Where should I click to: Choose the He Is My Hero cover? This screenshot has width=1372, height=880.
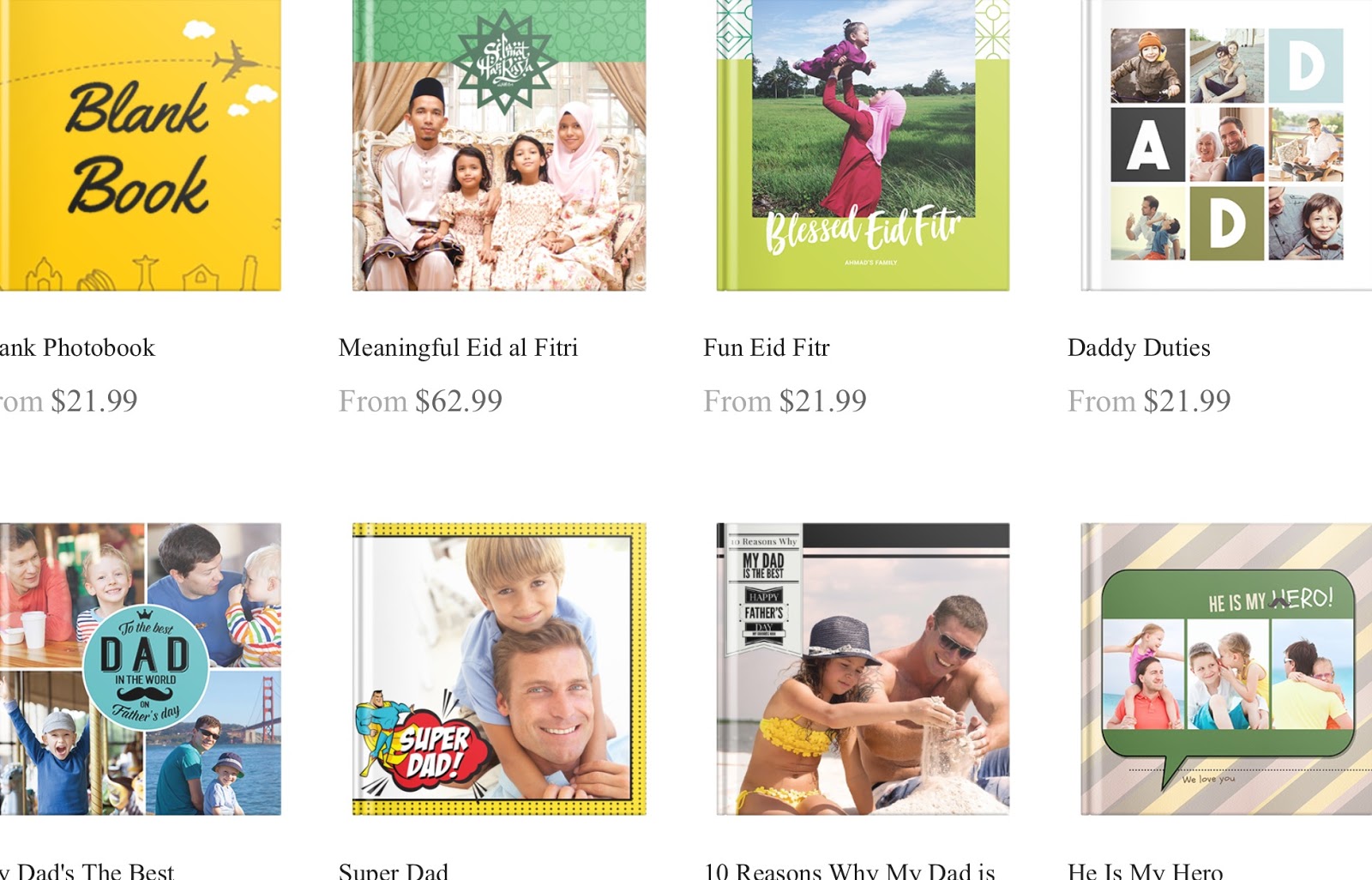1226,669
